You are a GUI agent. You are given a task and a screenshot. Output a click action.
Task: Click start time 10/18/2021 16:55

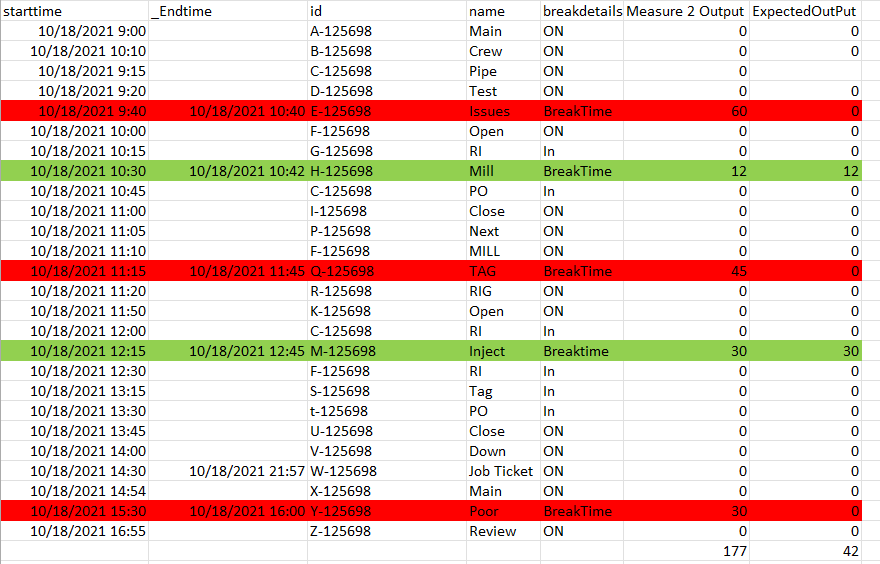tap(75, 531)
